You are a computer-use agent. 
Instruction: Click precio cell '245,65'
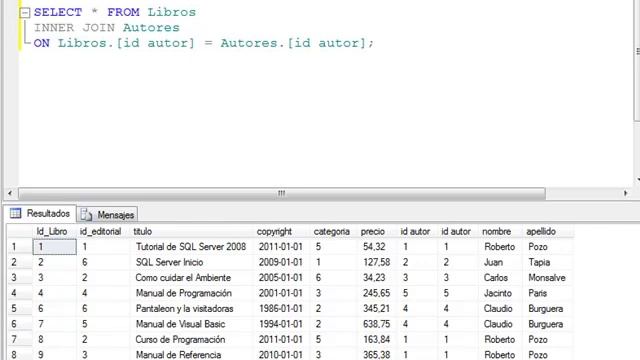[x=376, y=293]
